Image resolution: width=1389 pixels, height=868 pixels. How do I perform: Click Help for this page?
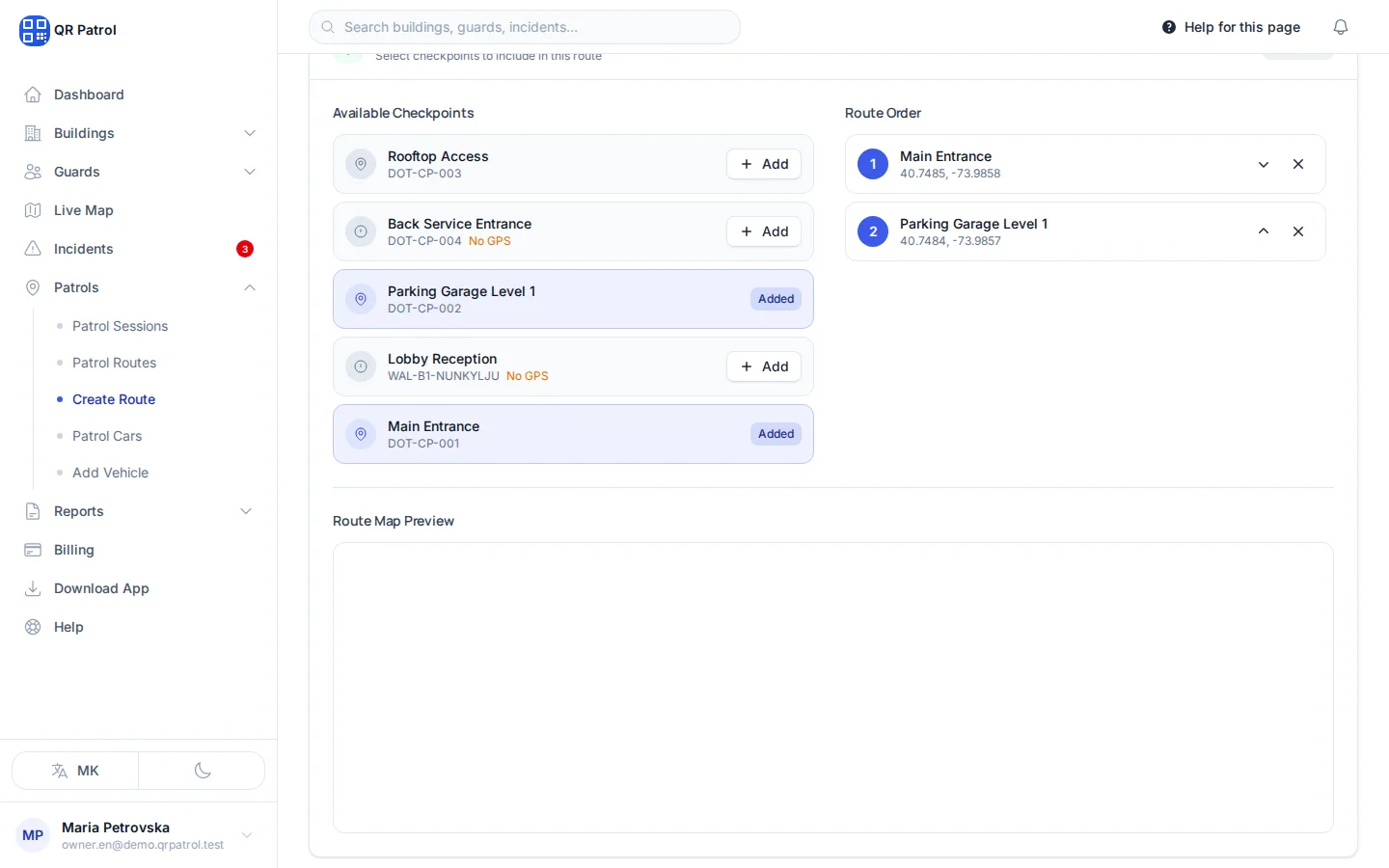[1231, 27]
